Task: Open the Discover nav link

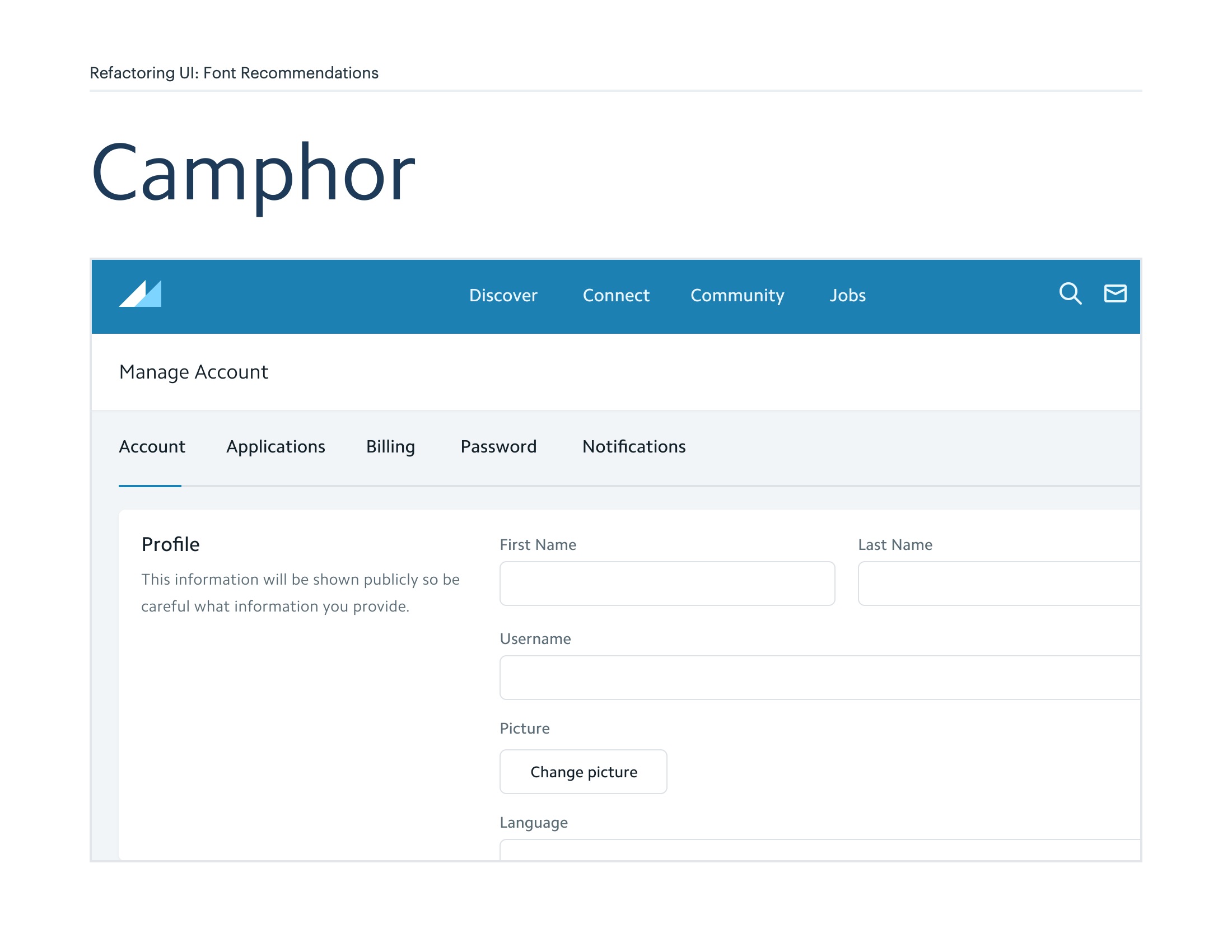Action: [x=503, y=295]
